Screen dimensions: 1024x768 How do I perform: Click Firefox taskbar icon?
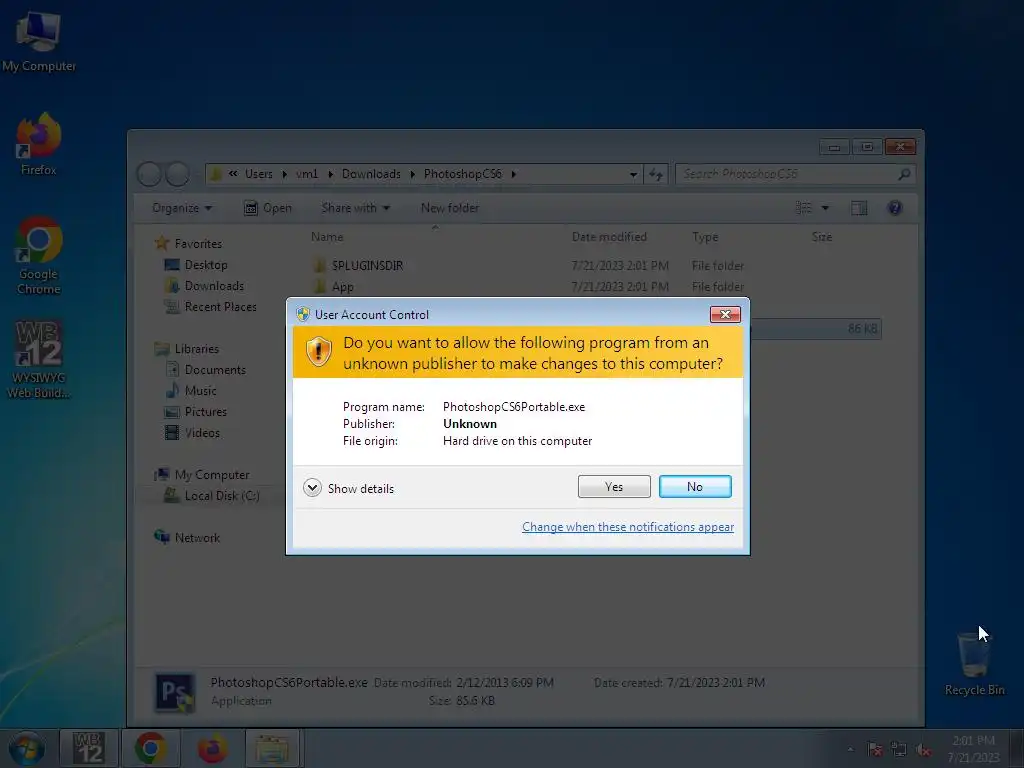(212, 748)
